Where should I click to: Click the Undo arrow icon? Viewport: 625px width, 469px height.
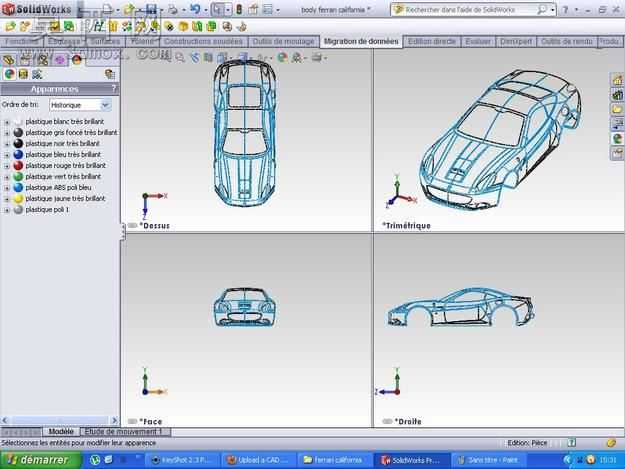point(195,9)
